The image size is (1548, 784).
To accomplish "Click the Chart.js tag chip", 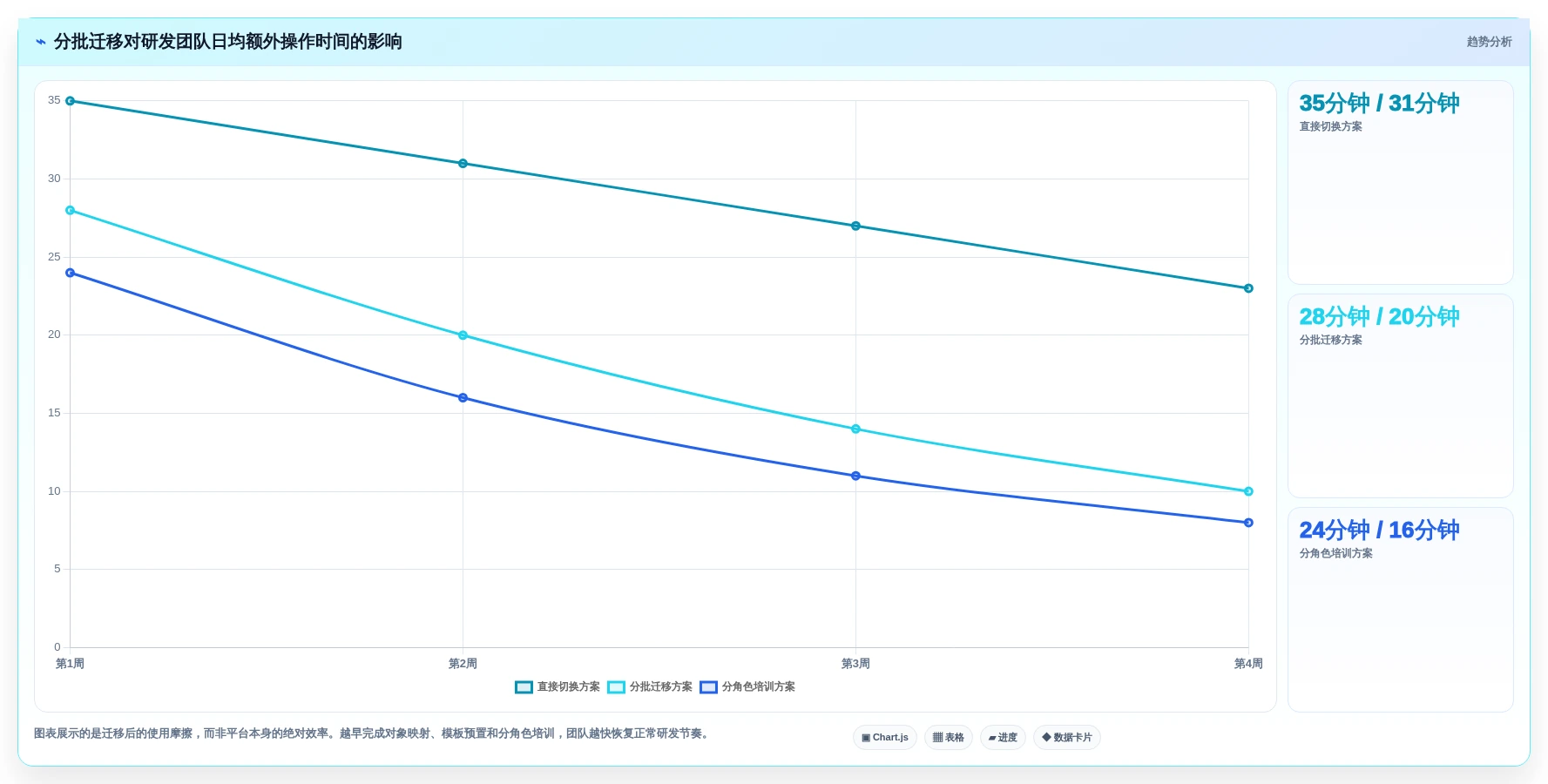I will 885,738.
